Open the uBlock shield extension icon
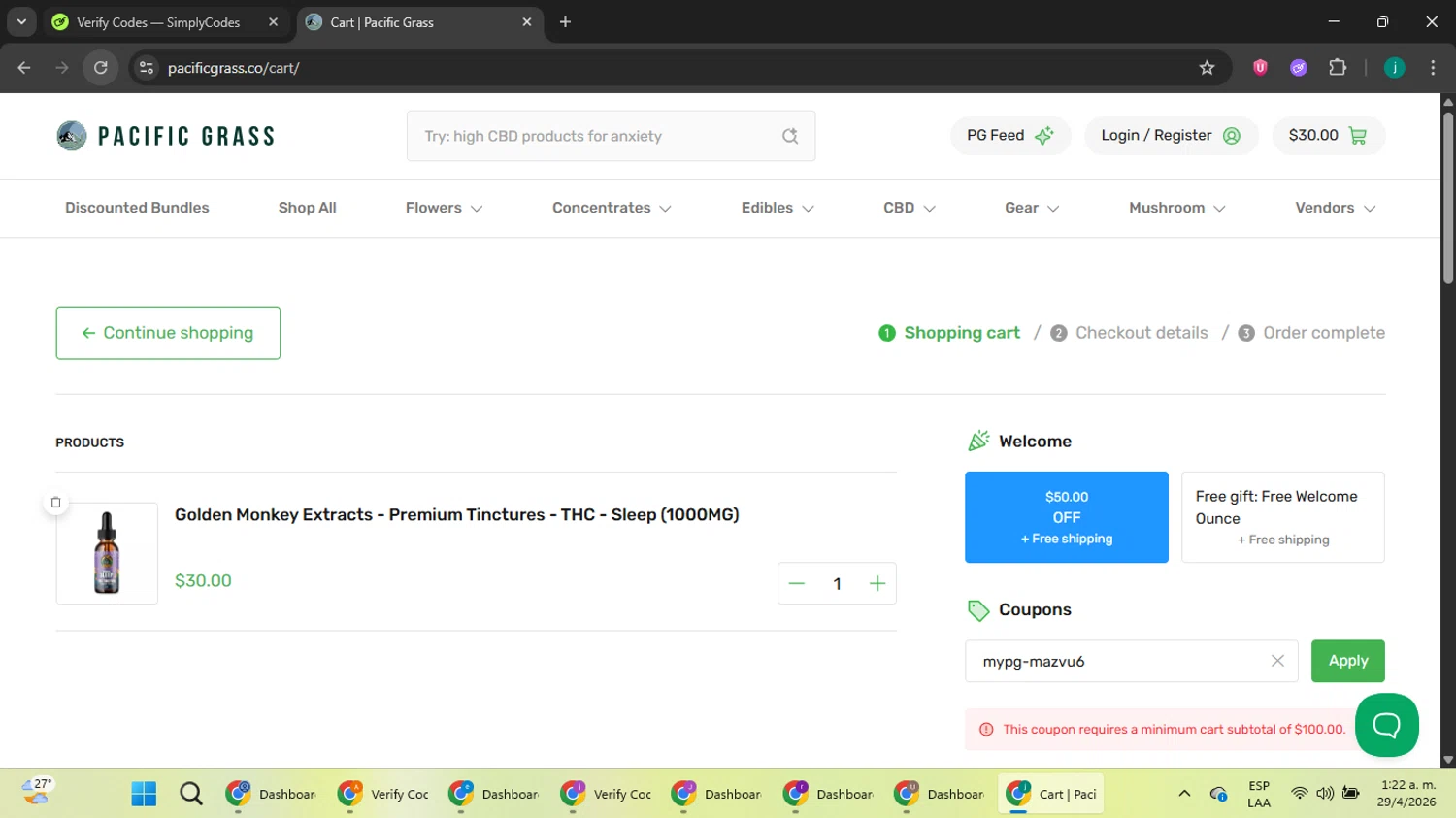 [1260, 68]
